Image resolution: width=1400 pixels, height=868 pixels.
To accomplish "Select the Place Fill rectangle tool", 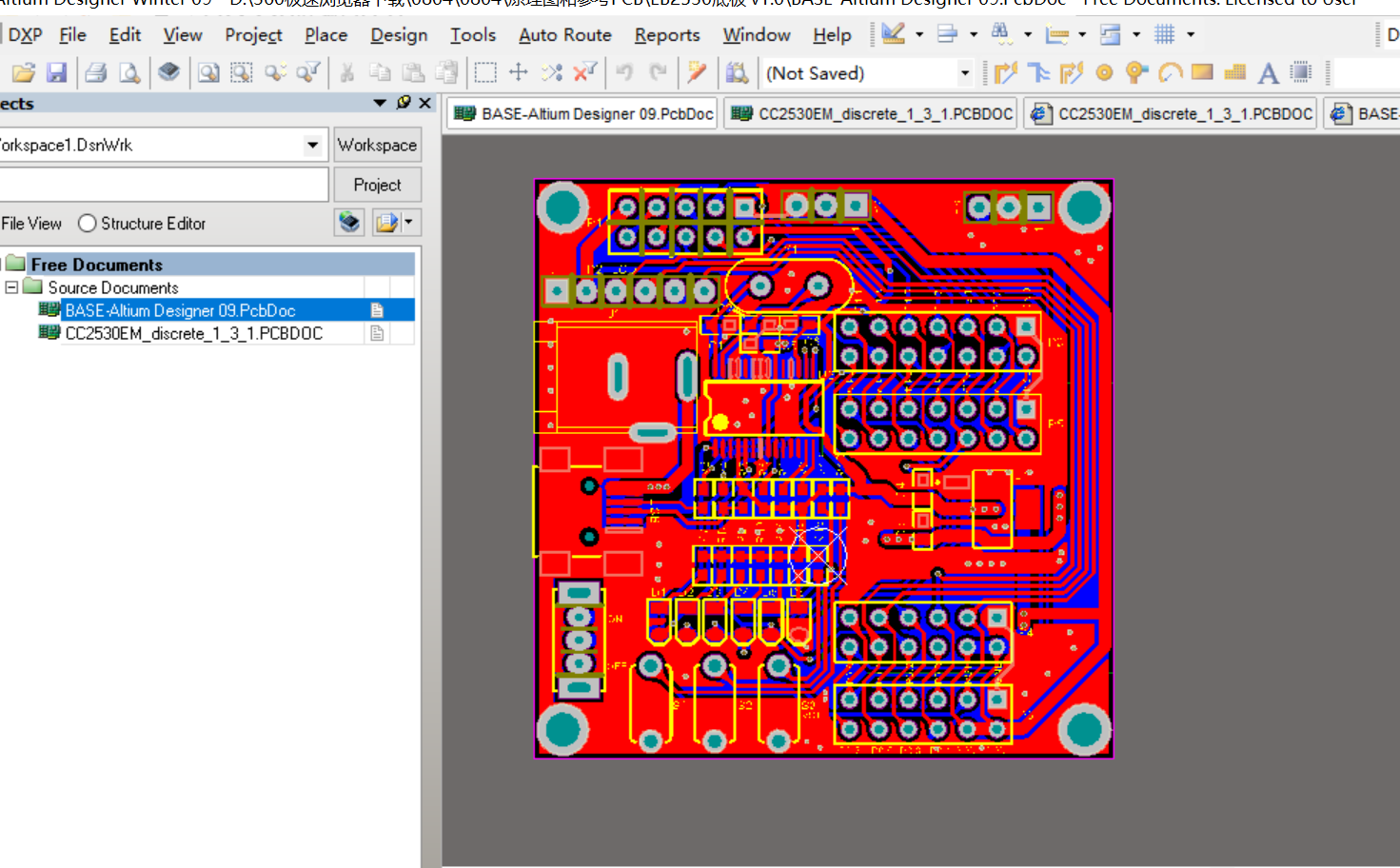I will [1202, 72].
